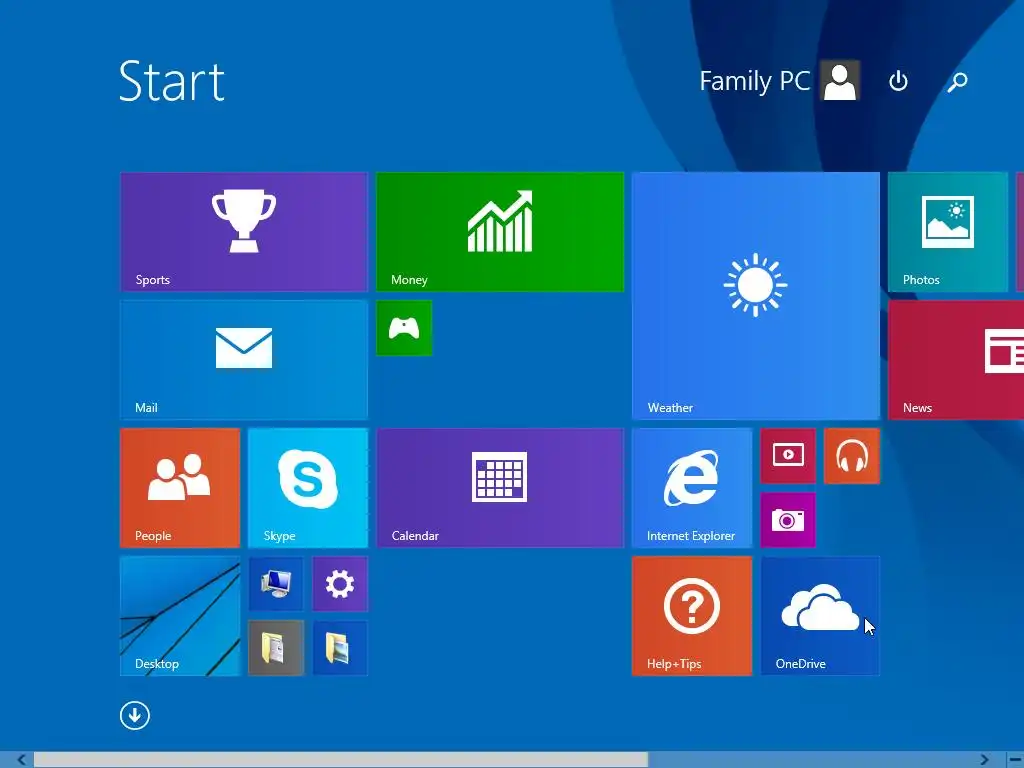This screenshot has height=768, width=1024.
Task: Open the small Music headphones tile
Action: (852, 456)
